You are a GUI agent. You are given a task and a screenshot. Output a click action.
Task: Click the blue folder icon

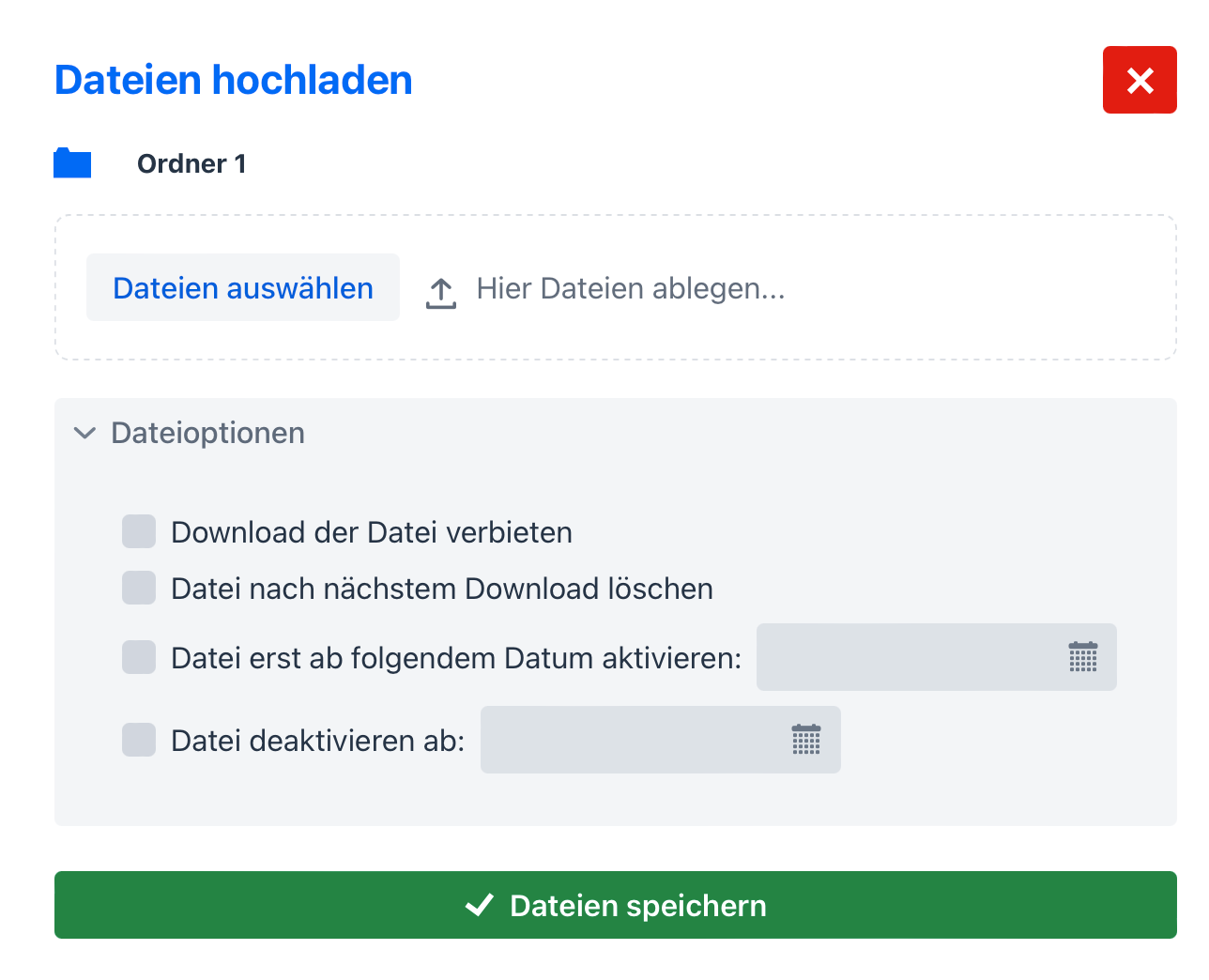pyautogui.click(x=72, y=163)
